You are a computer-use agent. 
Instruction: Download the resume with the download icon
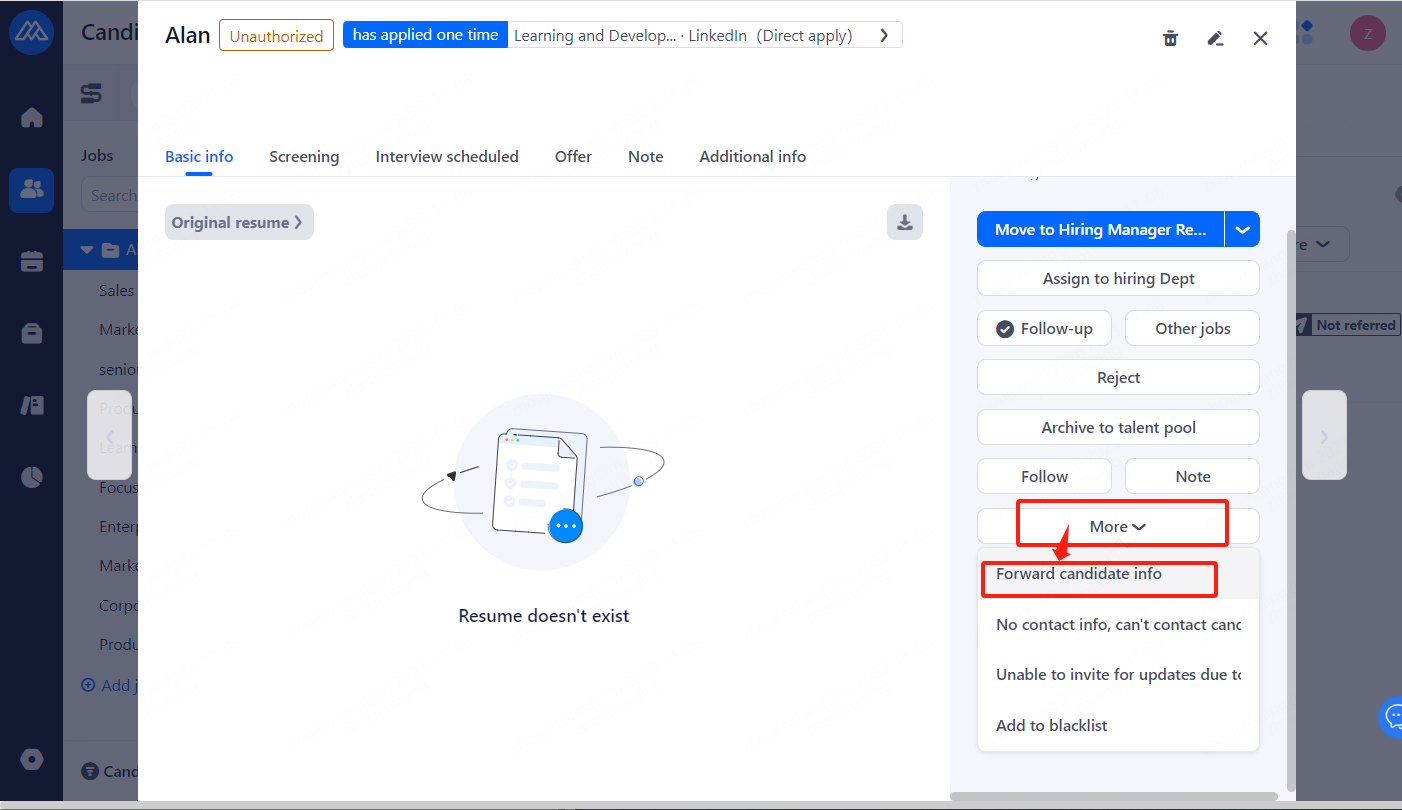[x=905, y=222]
